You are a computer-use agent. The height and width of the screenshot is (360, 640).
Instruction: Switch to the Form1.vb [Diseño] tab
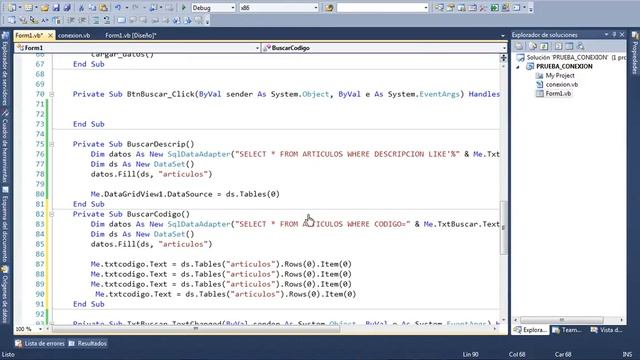click(131, 36)
